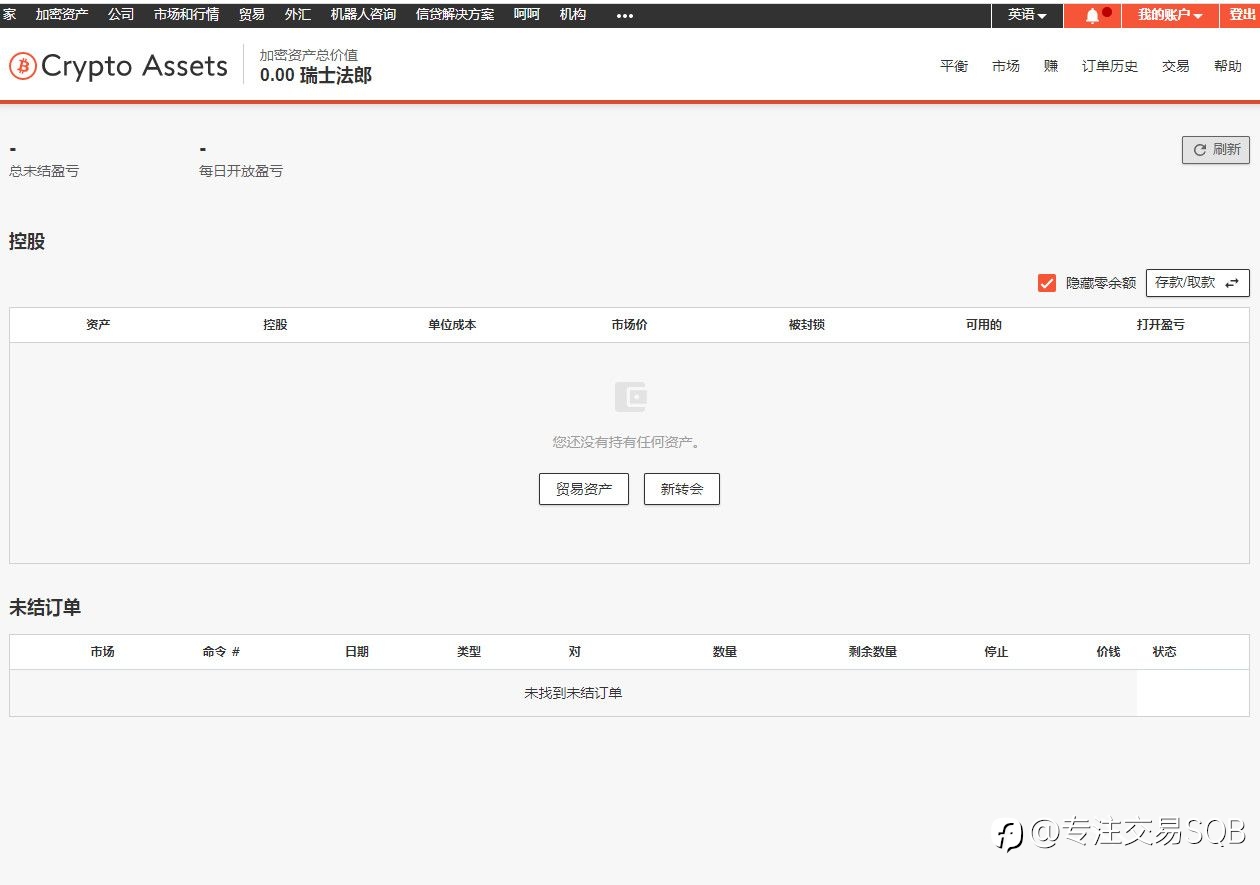This screenshot has height=885, width=1260.
Task: Click the 类型 column header
Action: coord(469,652)
